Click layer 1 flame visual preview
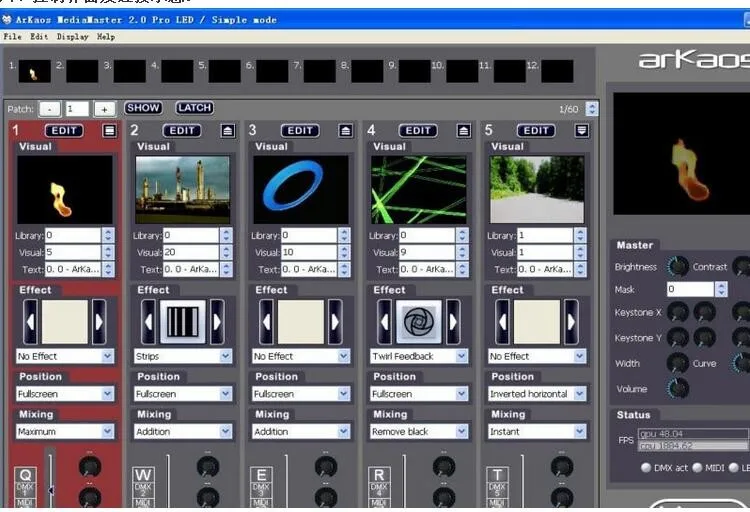Image resolution: width=750 pixels, height=512 pixels. [x=65, y=189]
